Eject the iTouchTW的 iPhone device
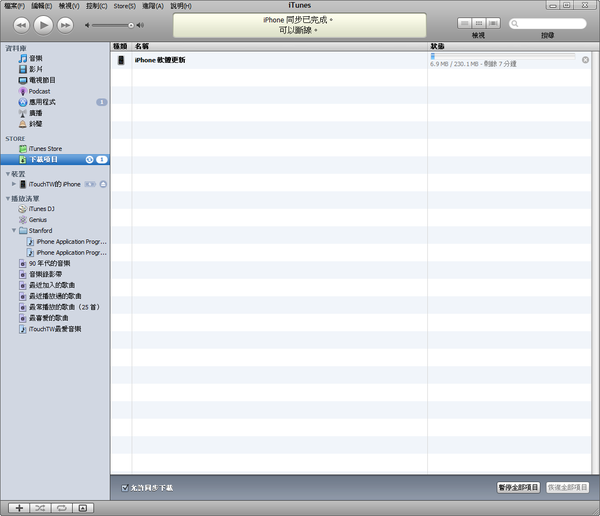Viewport: 600px width, 516px height. coord(103,184)
